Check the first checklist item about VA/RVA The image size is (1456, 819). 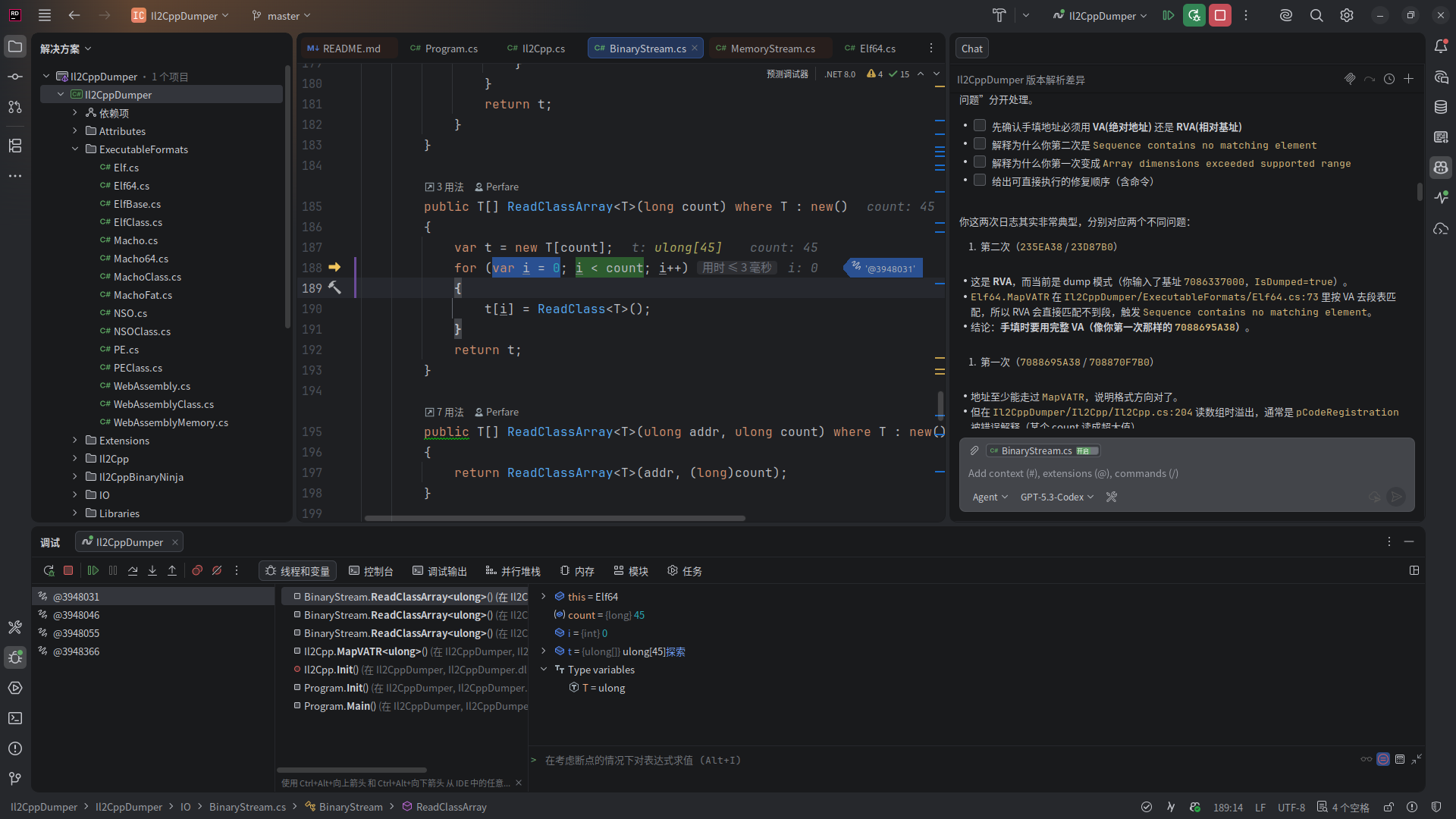[980, 126]
